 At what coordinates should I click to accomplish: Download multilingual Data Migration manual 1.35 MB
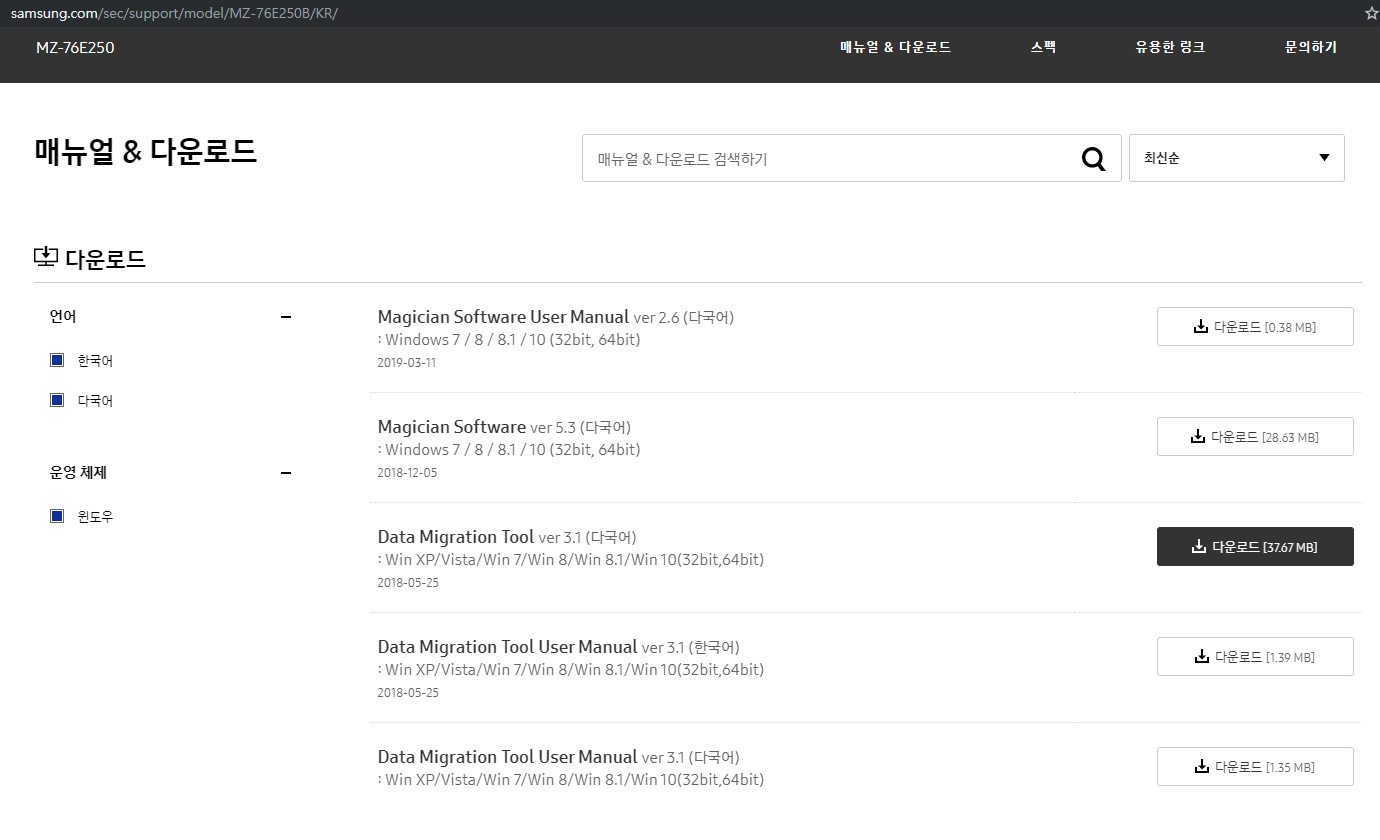click(1255, 767)
